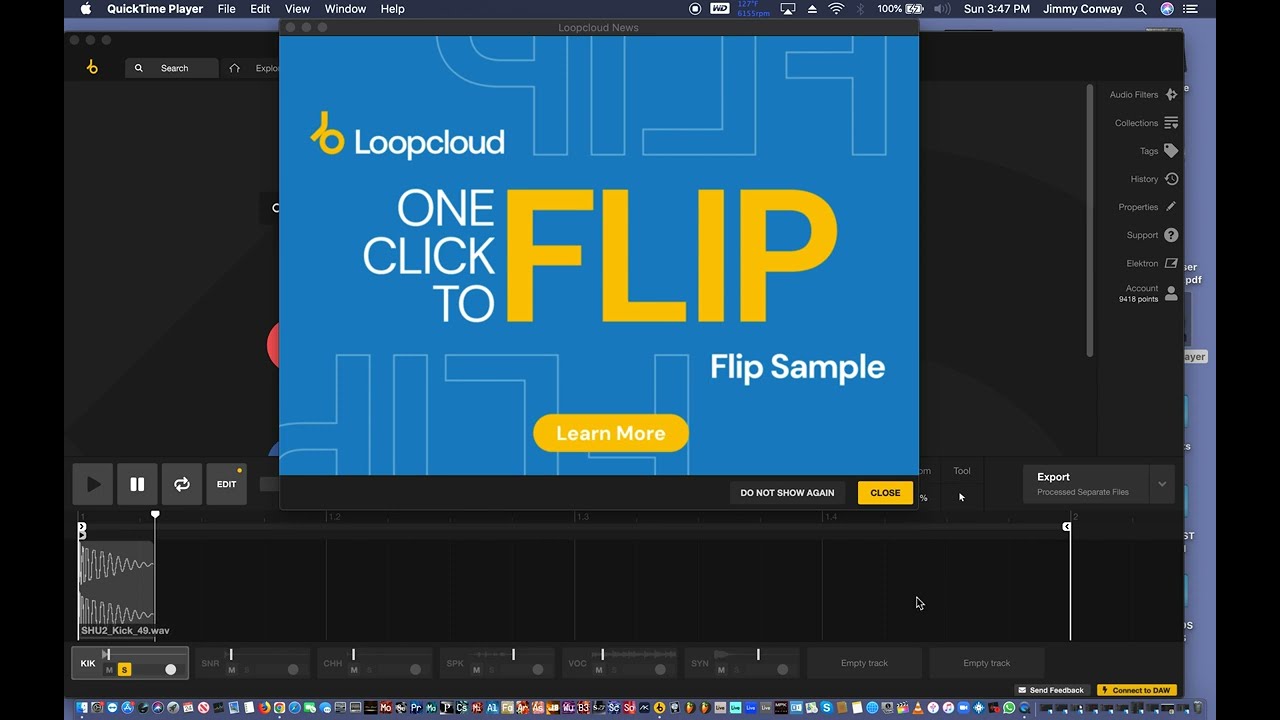Open the Edit menu
The image size is (1280, 720).
click(x=260, y=9)
